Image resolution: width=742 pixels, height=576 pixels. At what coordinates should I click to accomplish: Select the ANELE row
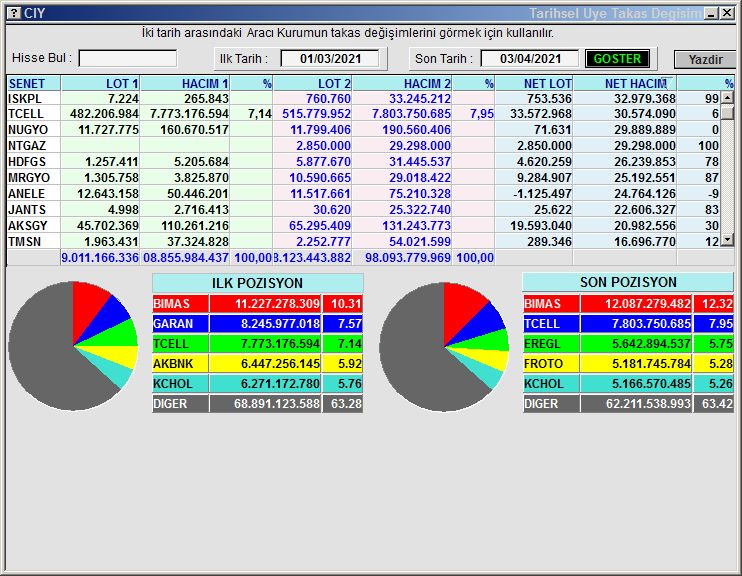363,194
